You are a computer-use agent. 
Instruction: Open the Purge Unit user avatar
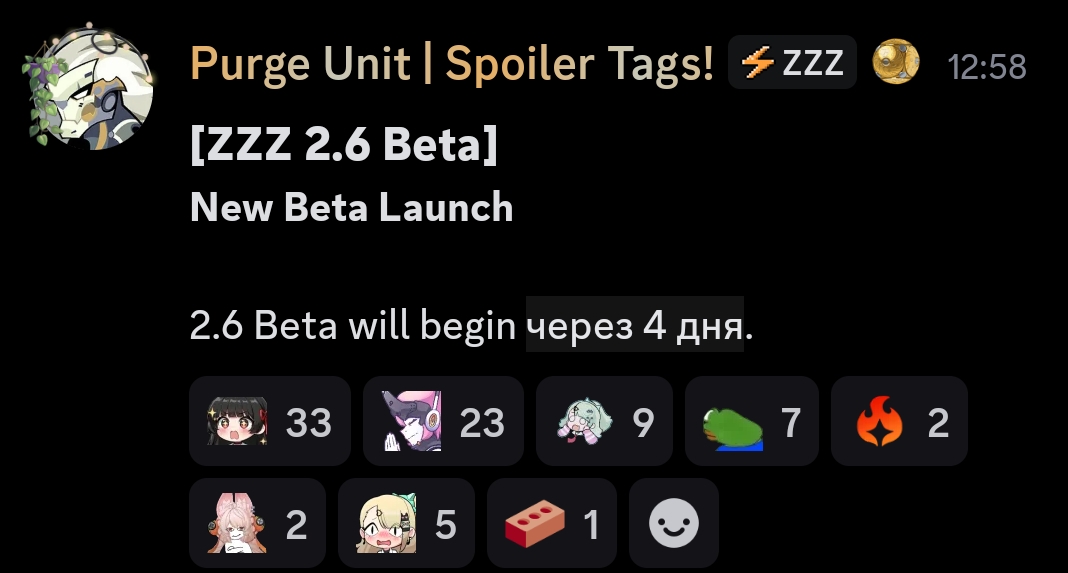tap(91, 87)
